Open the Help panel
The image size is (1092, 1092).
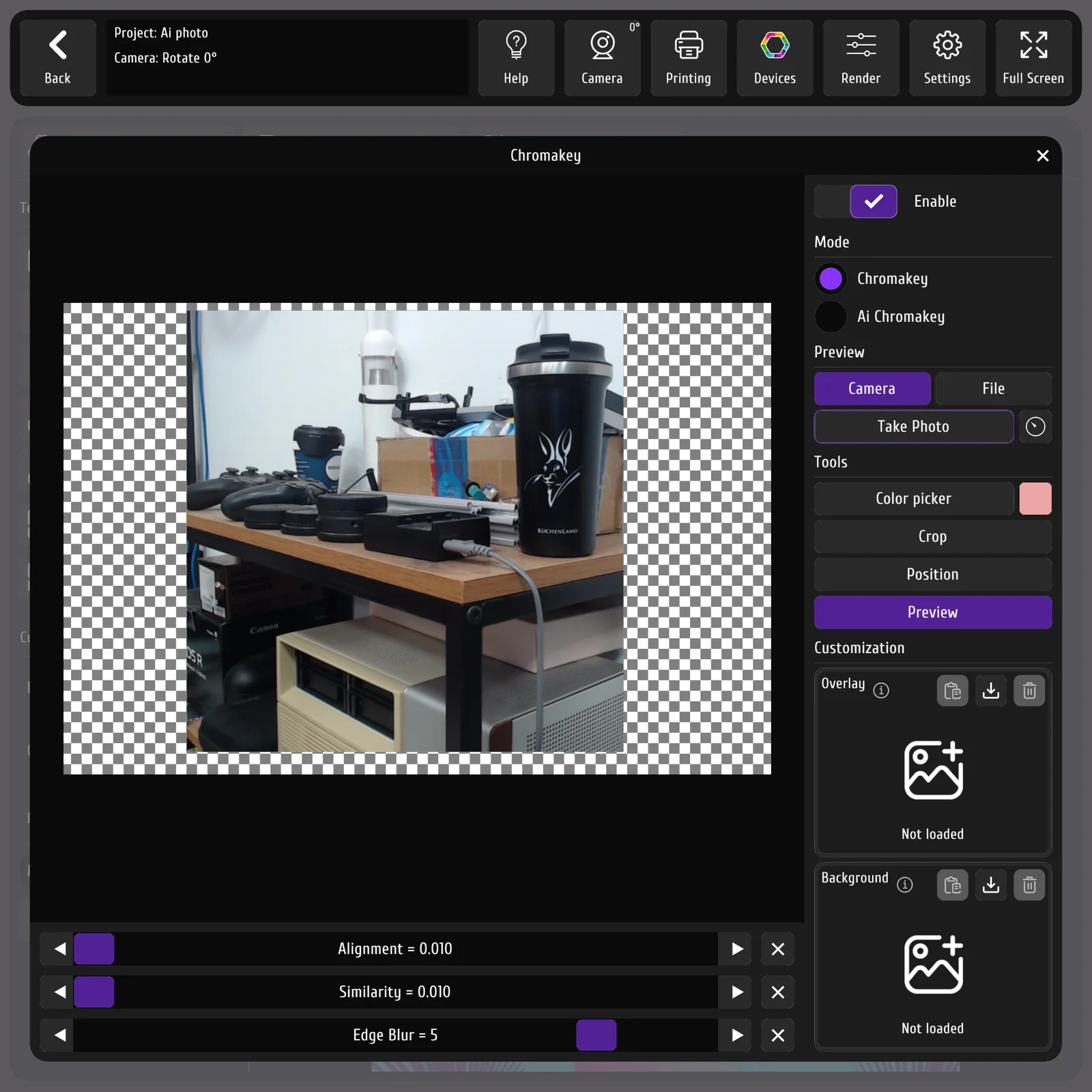tap(516, 58)
